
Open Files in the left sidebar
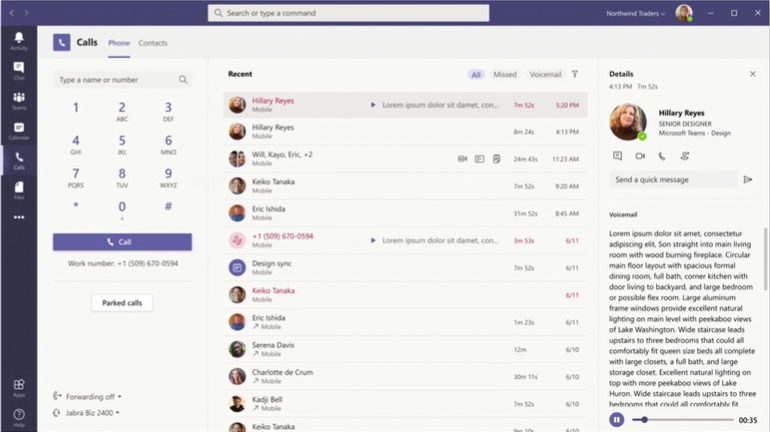point(19,190)
